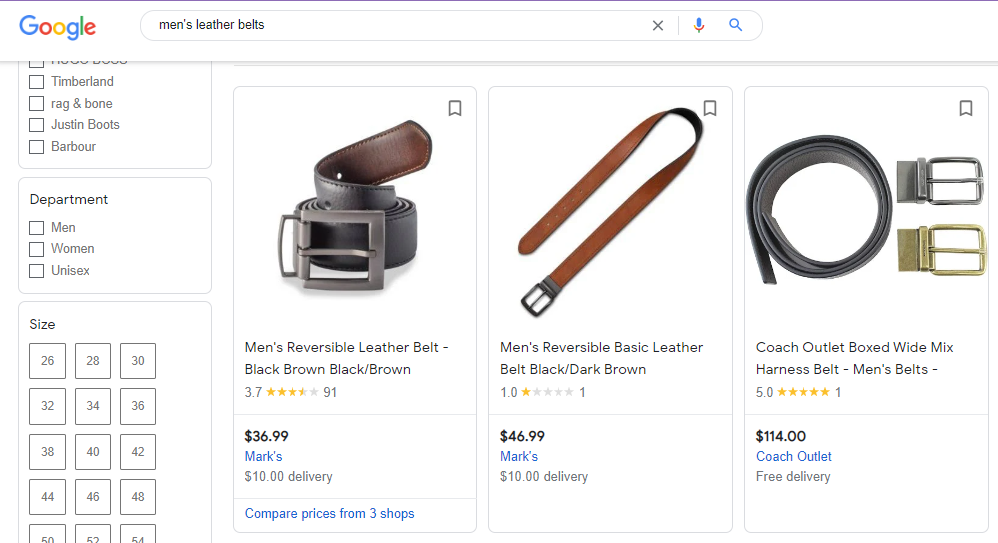Start voice search with microphone
998x543 pixels.
point(699,25)
